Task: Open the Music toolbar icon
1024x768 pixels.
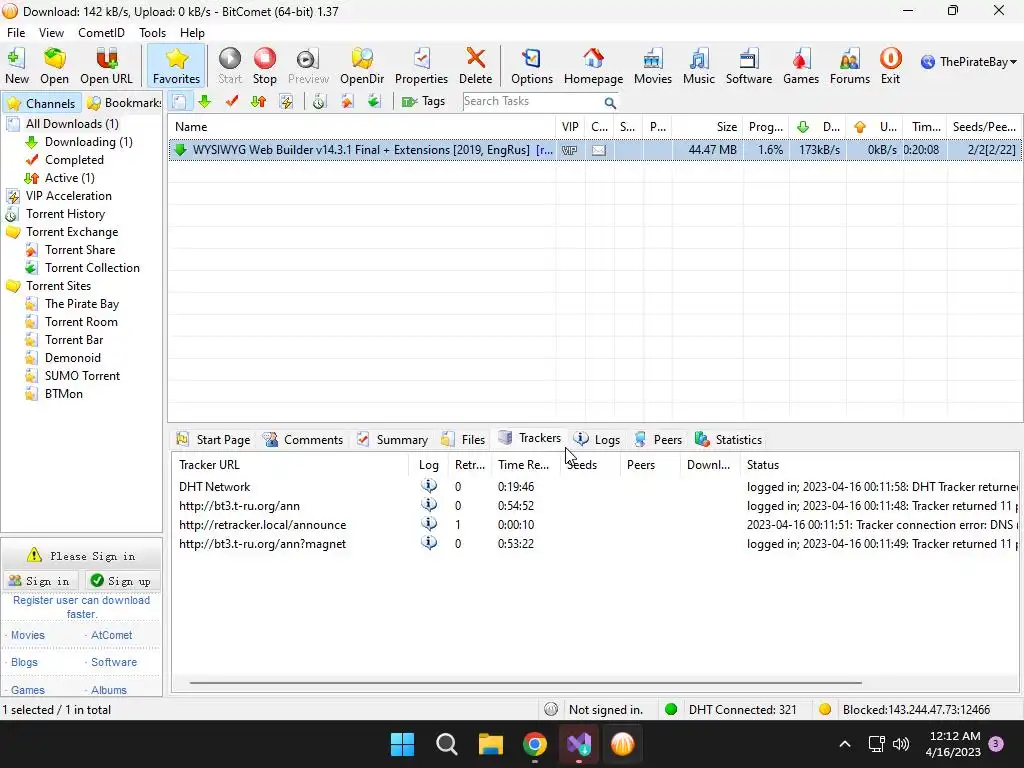Action: (699, 66)
